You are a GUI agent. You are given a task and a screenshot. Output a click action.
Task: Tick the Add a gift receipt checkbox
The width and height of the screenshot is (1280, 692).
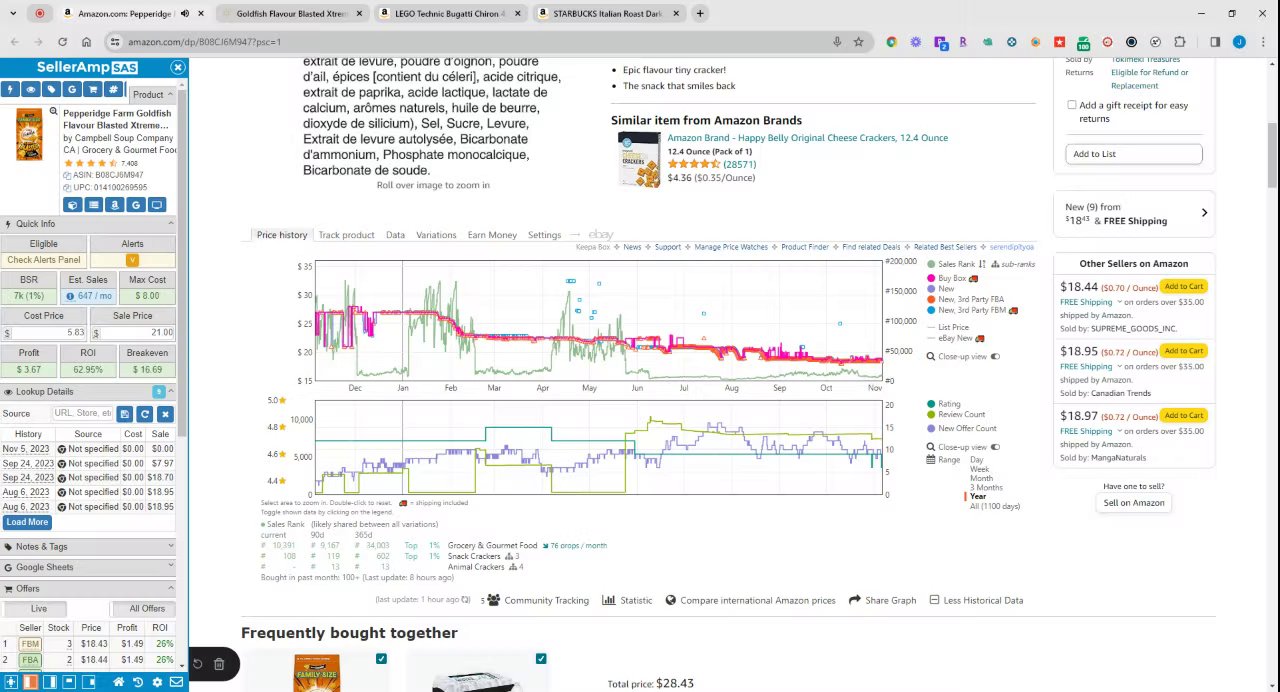click(1072, 105)
